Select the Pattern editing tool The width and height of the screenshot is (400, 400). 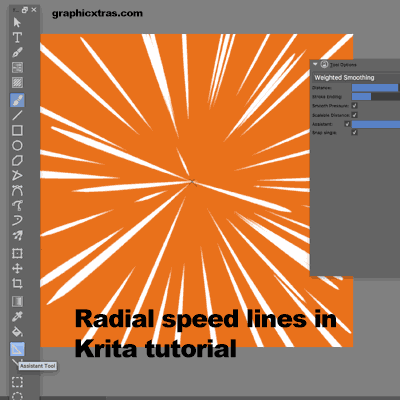coord(17,82)
